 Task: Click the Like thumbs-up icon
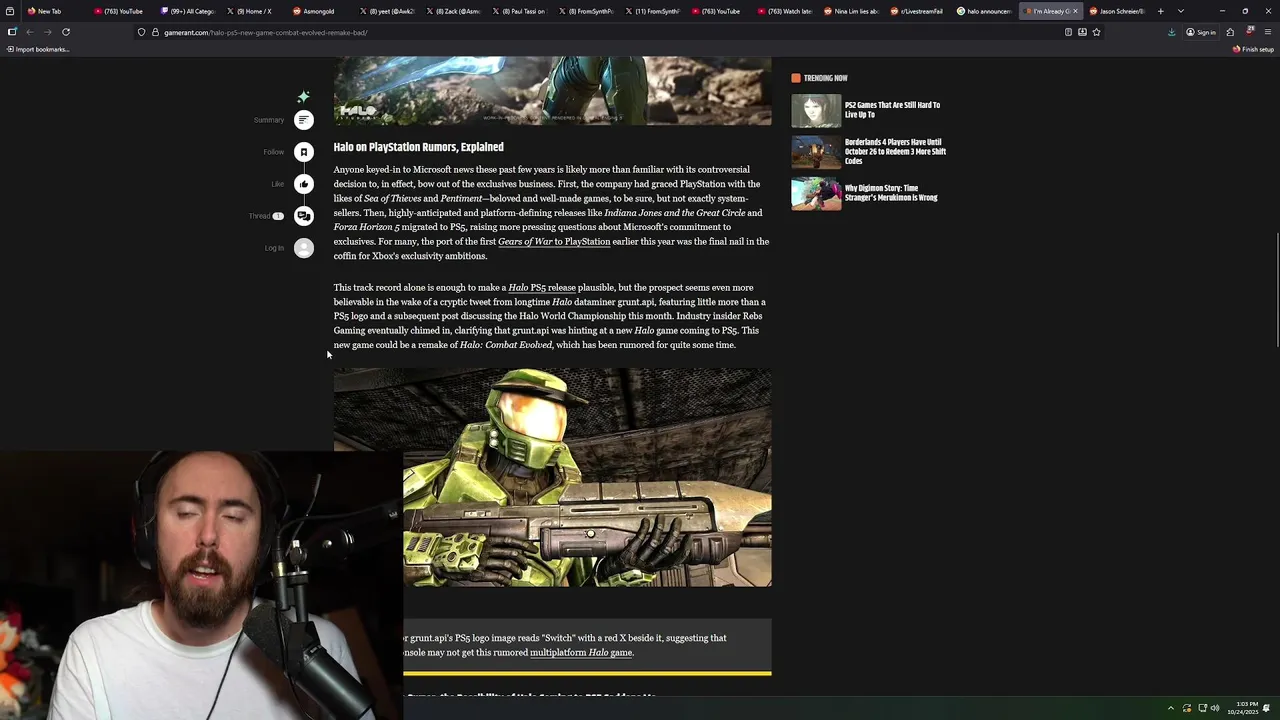(x=304, y=184)
